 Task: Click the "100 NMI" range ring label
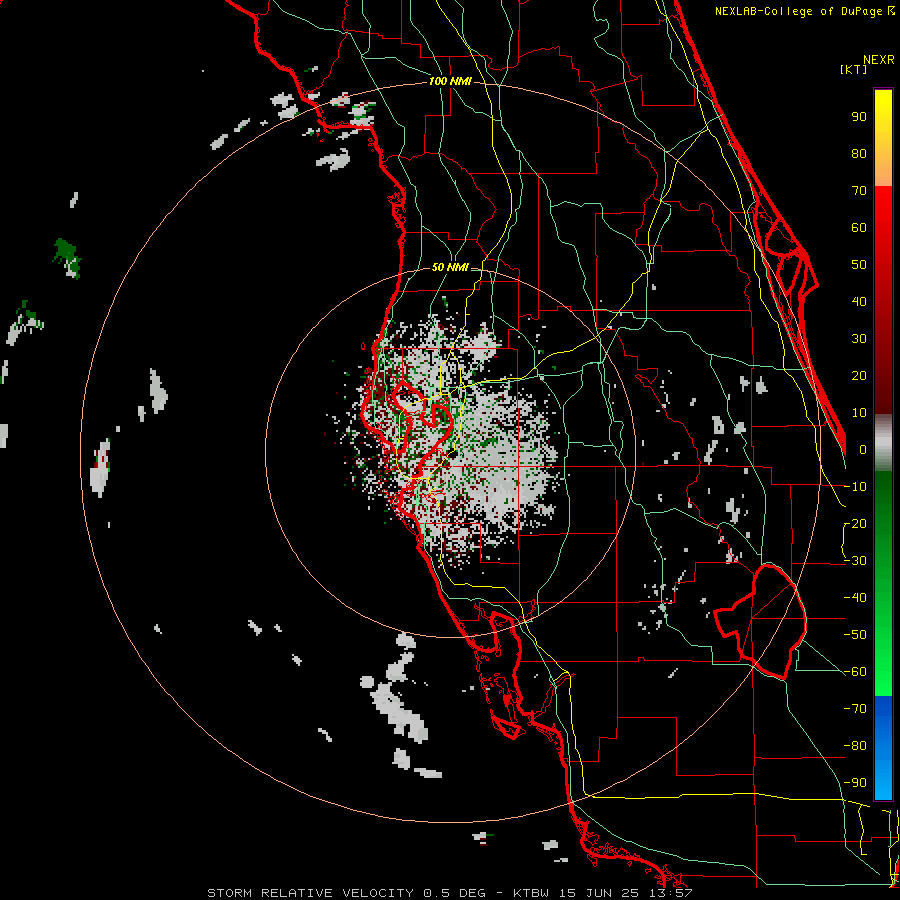(x=450, y=82)
